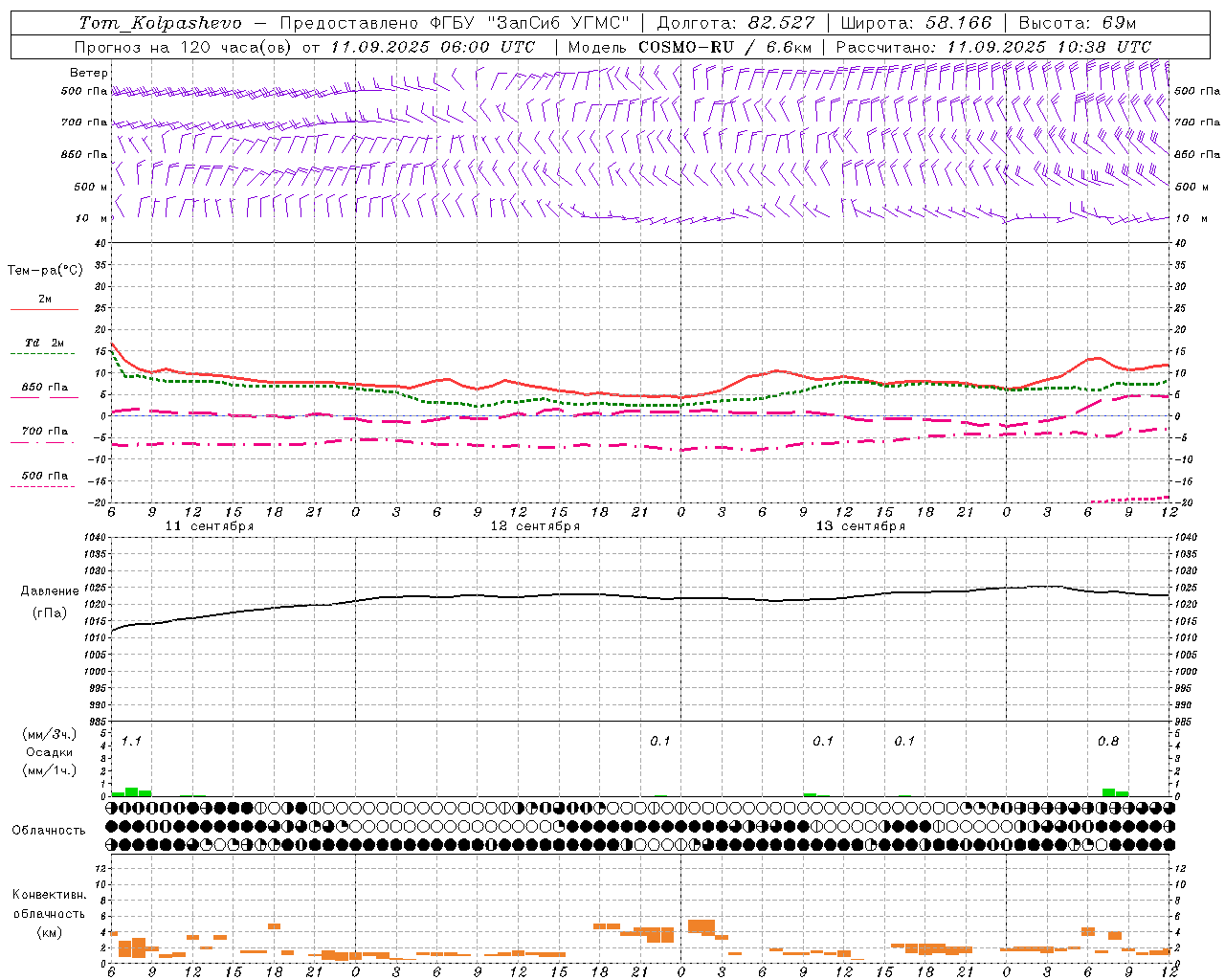Screen dimensions: 1225x980
Task: Click the (мм/3ч.) precipitation unit label
Action: (50, 735)
